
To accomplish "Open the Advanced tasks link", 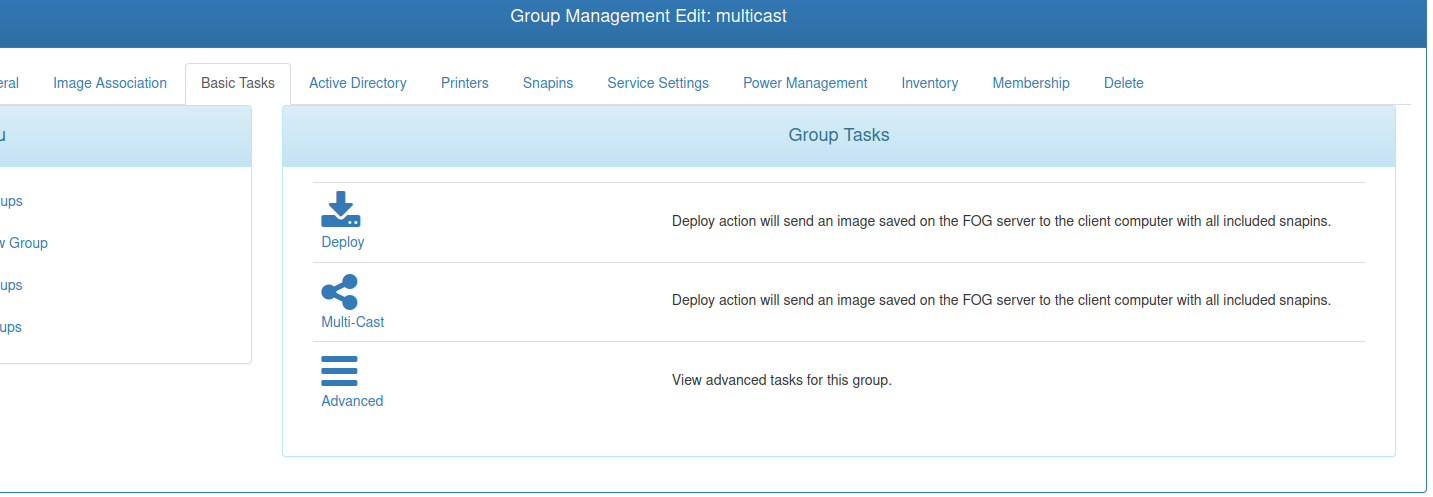I will [x=352, y=401].
